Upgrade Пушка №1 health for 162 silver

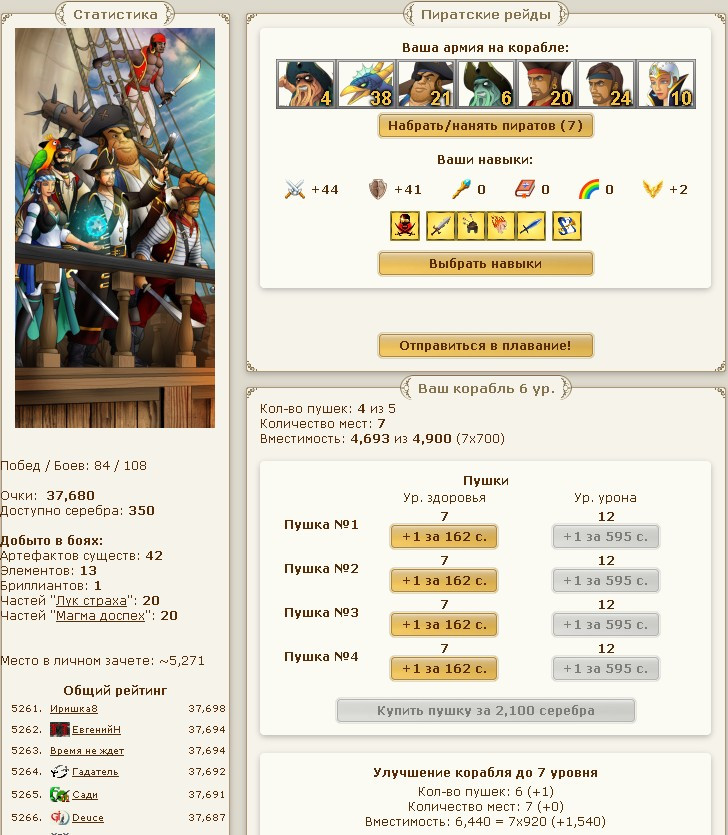444,536
